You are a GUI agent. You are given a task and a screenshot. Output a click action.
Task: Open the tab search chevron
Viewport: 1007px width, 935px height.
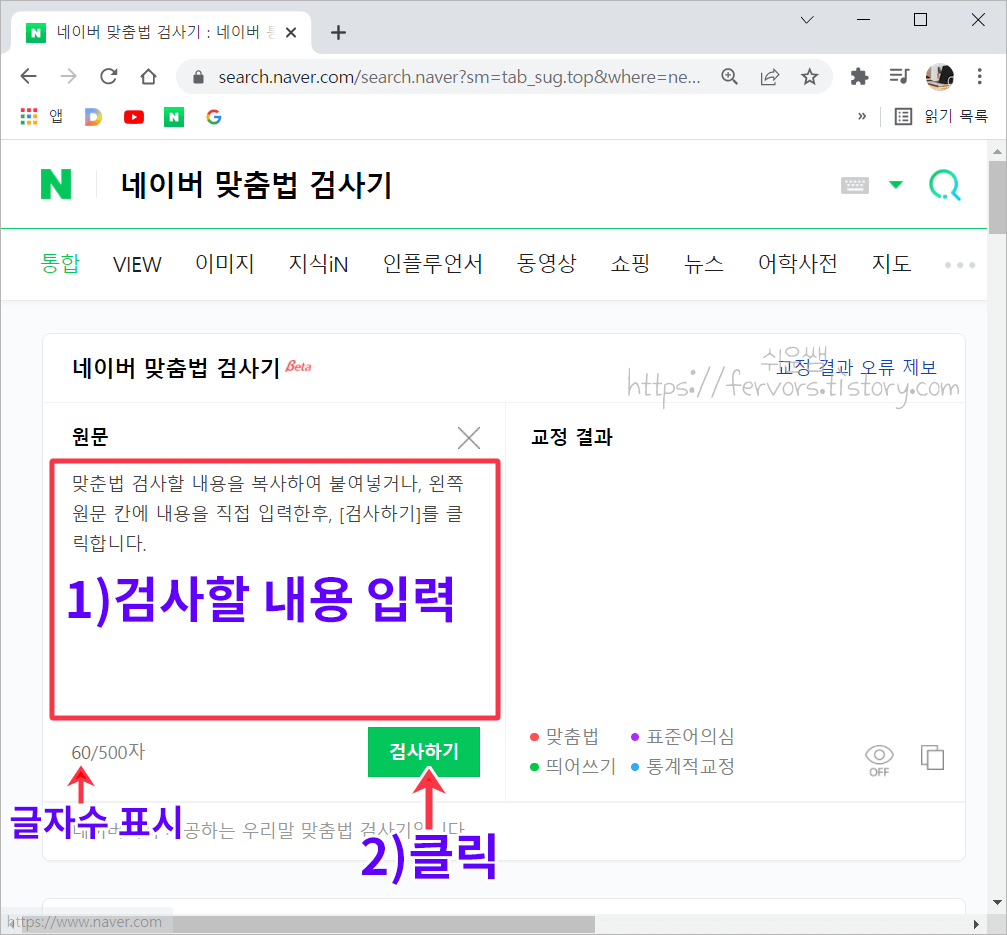(x=807, y=20)
